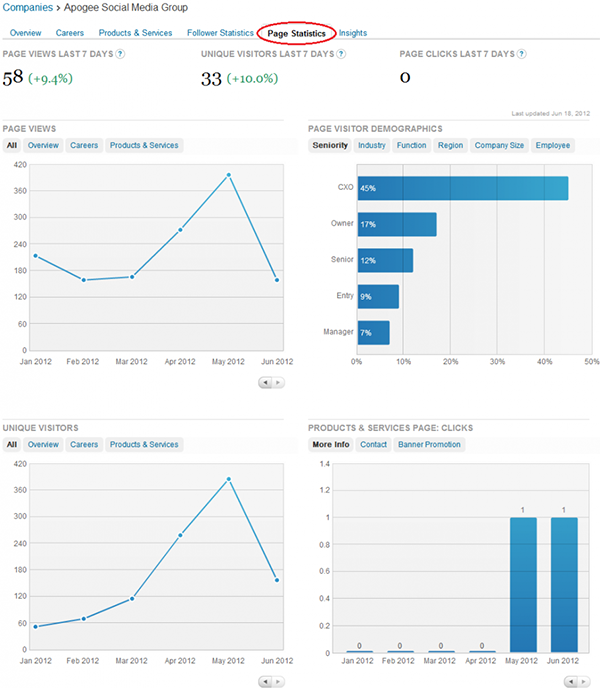Click the 33 unique visitors count

click(211, 79)
